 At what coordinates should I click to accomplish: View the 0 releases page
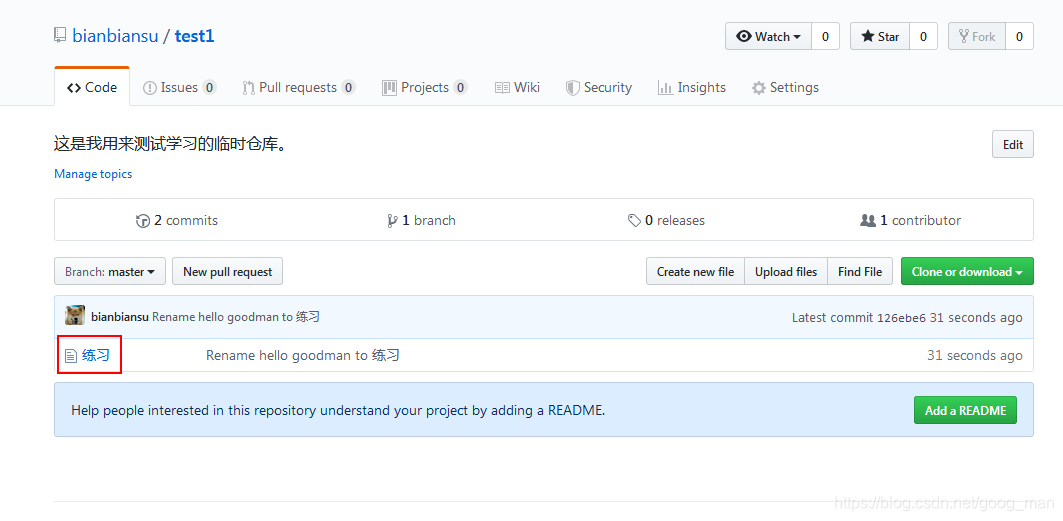[666, 220]
